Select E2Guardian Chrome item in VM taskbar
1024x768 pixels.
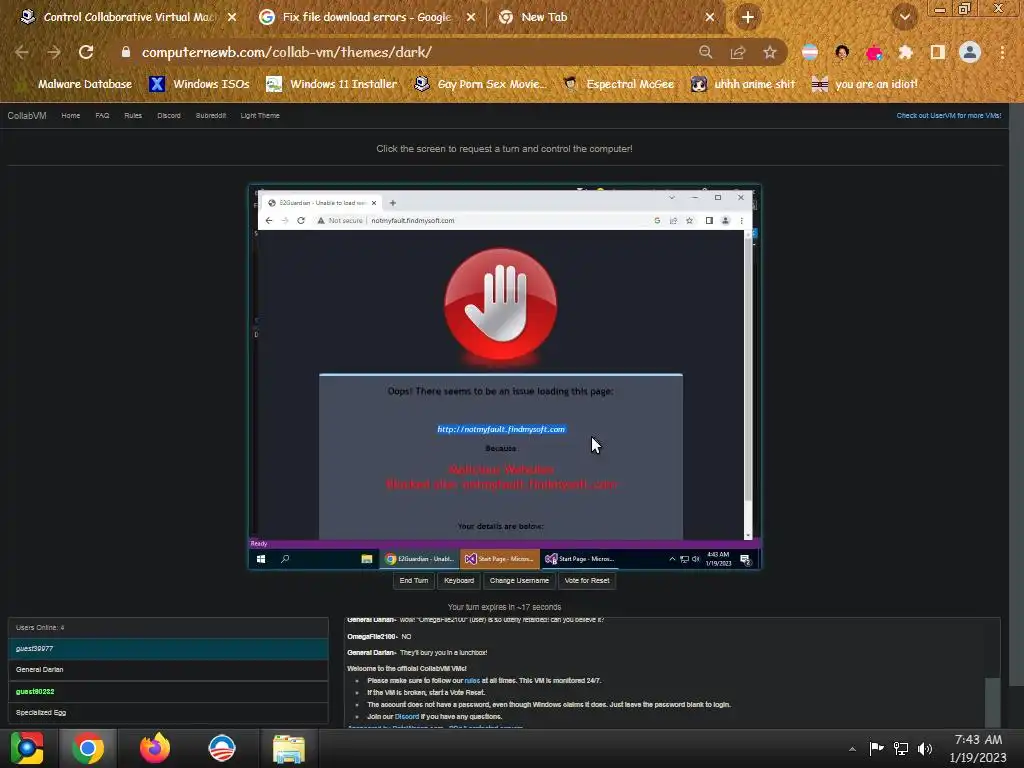419,559
